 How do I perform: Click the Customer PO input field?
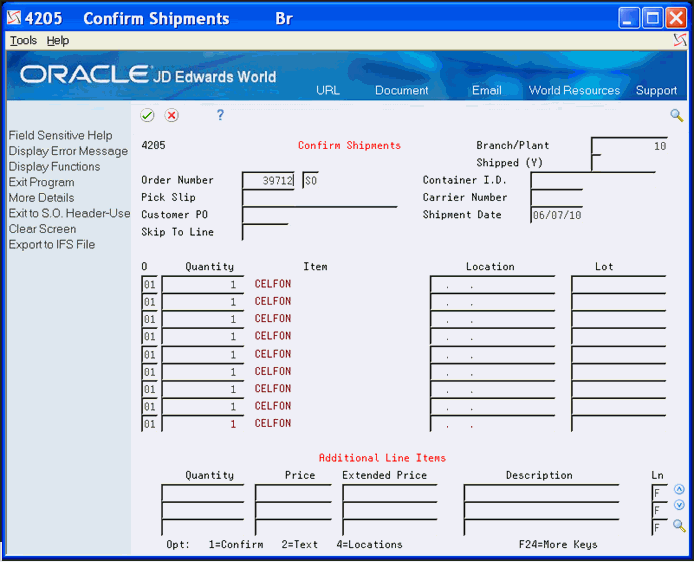coord(320,215)
